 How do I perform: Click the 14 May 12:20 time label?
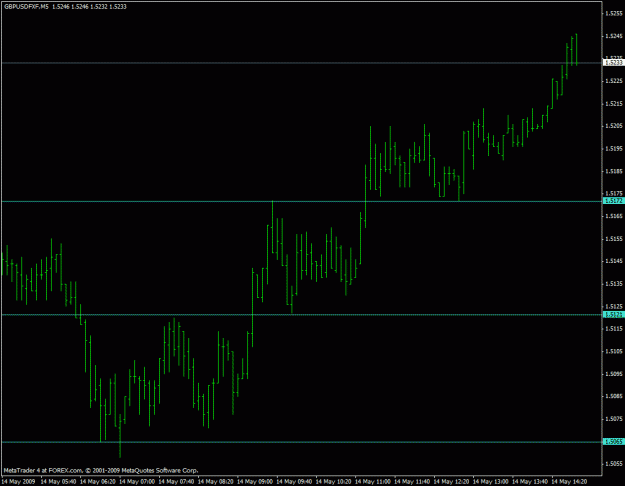(452, 482)
